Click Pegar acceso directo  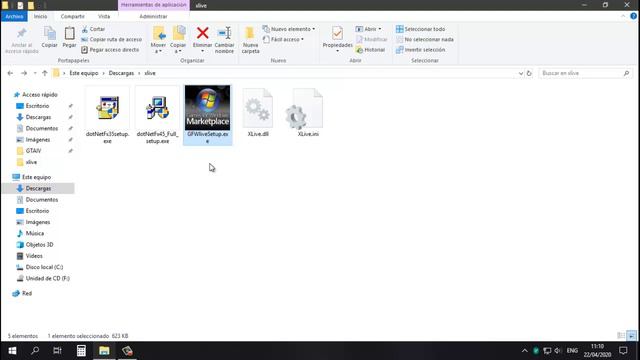tap(110, 49)
